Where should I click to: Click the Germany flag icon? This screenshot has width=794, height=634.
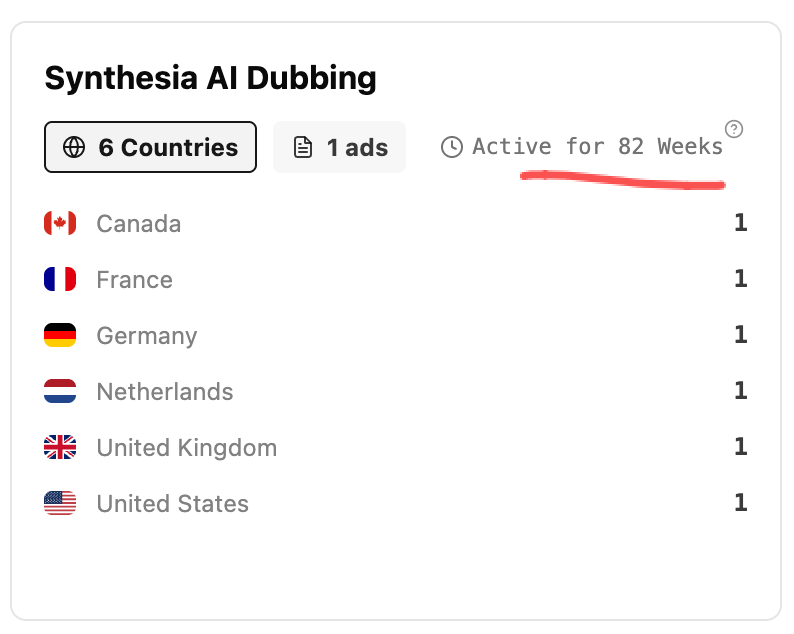(60, 335)
